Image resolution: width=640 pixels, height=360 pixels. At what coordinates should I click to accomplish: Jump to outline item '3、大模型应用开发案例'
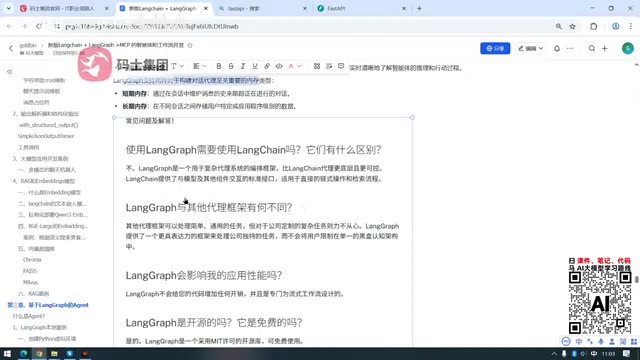click(x=40, y=159)
